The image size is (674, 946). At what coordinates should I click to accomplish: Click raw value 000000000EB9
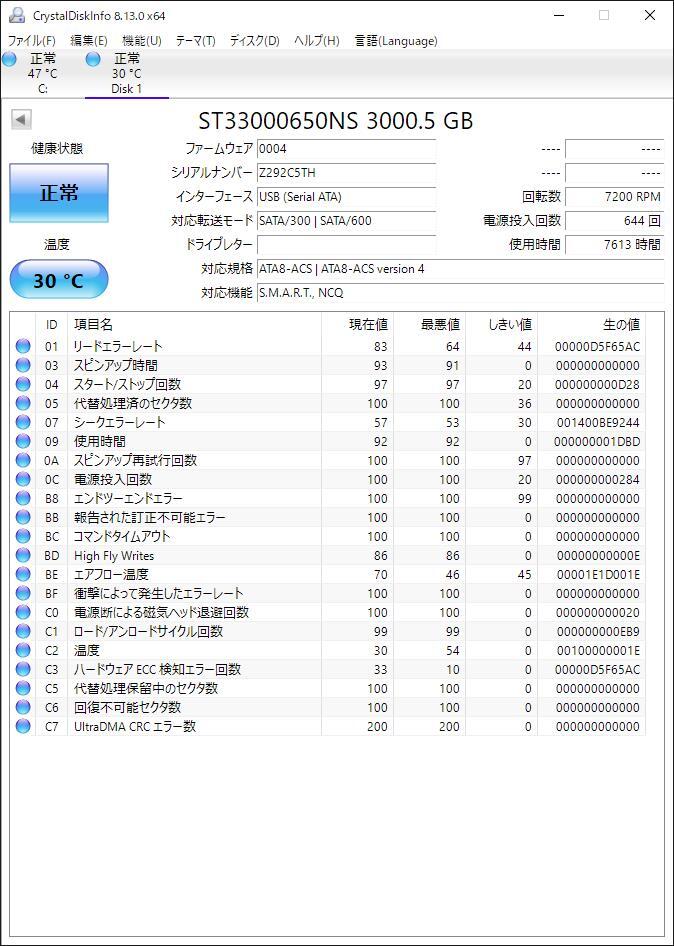click(597, 632)
